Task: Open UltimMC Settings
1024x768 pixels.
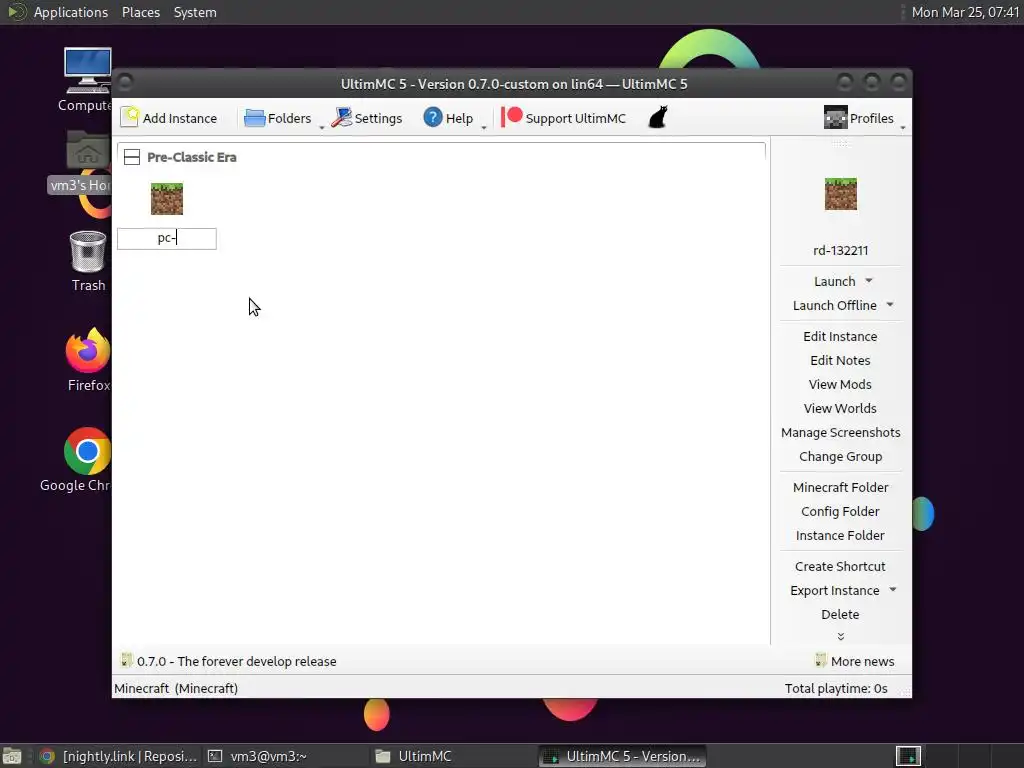Action: coord(366,118)
